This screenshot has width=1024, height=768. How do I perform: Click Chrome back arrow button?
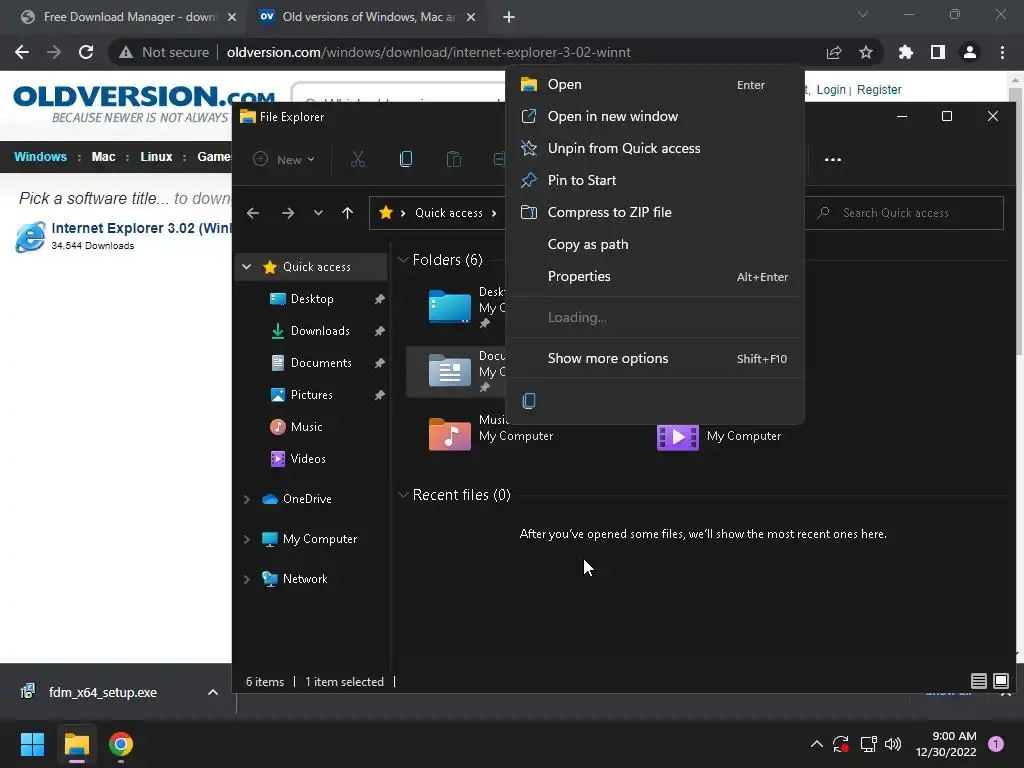[x=22, y=52]
